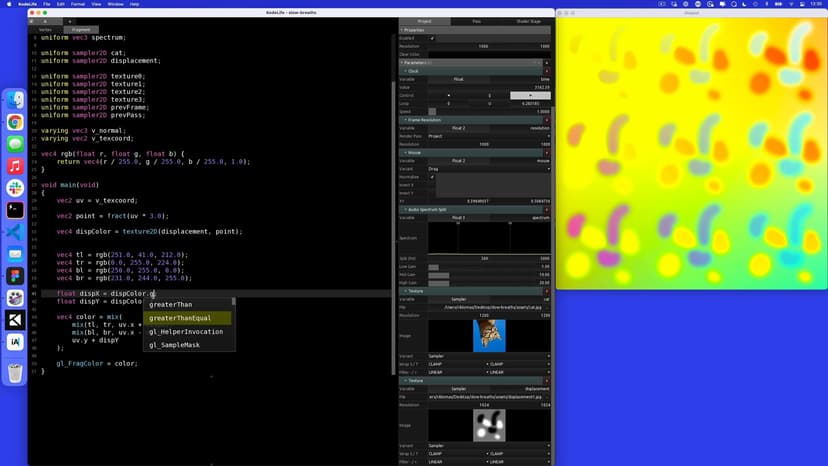Open Figma from the dock
The image size is (828, 466).
click(x=15, y=276)
